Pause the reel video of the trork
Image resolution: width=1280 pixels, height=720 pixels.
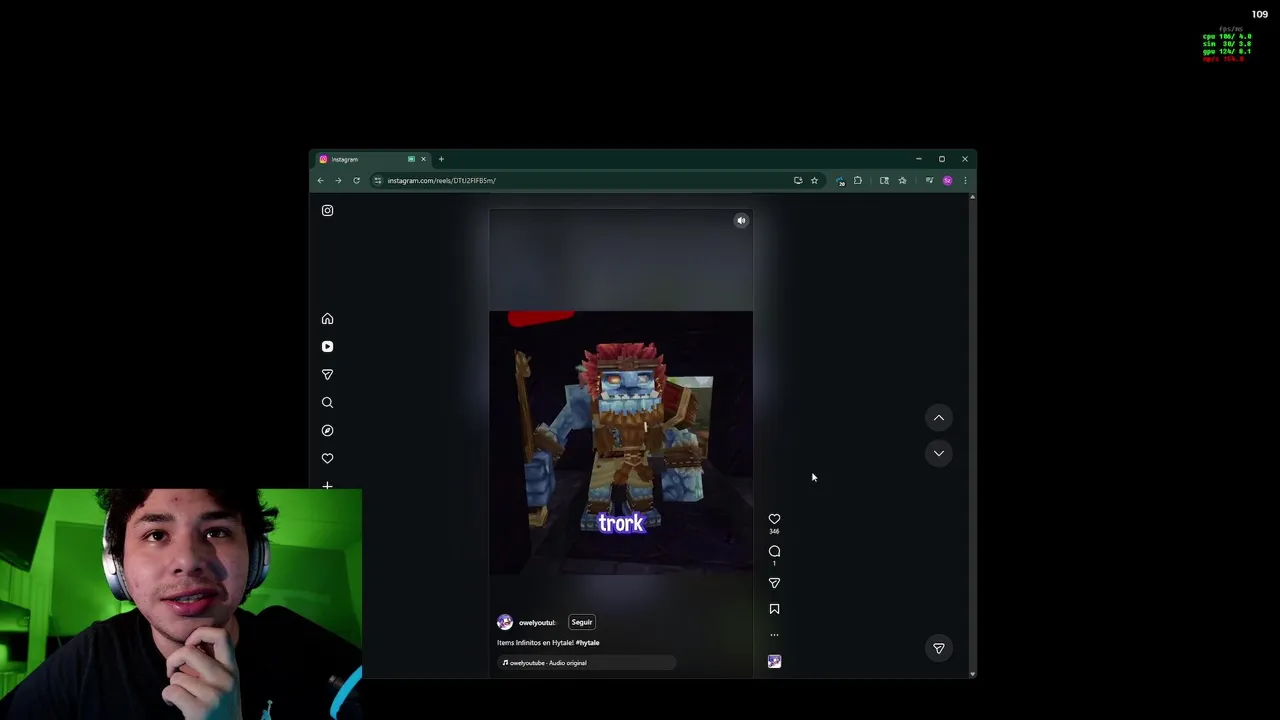coord(620,442)
